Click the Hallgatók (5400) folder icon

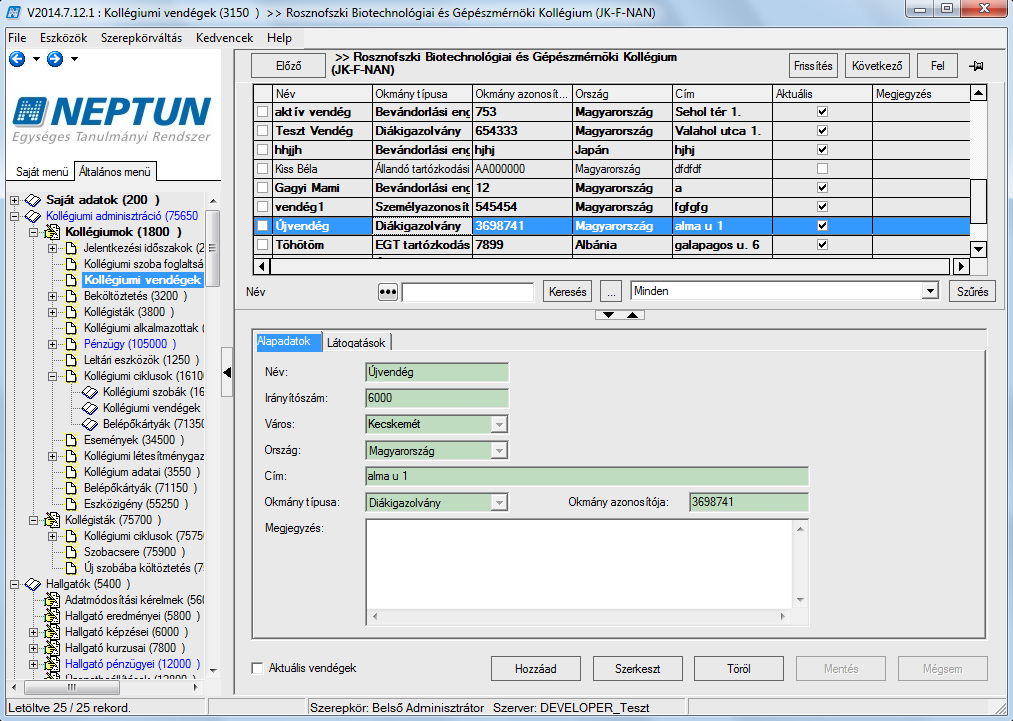point(33,584)
